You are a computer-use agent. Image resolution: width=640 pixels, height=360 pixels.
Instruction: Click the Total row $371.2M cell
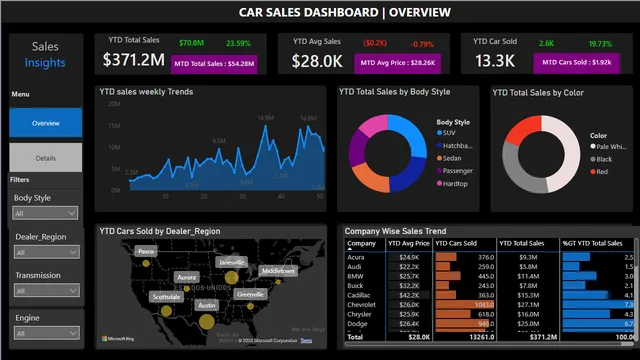coord(543,337)
